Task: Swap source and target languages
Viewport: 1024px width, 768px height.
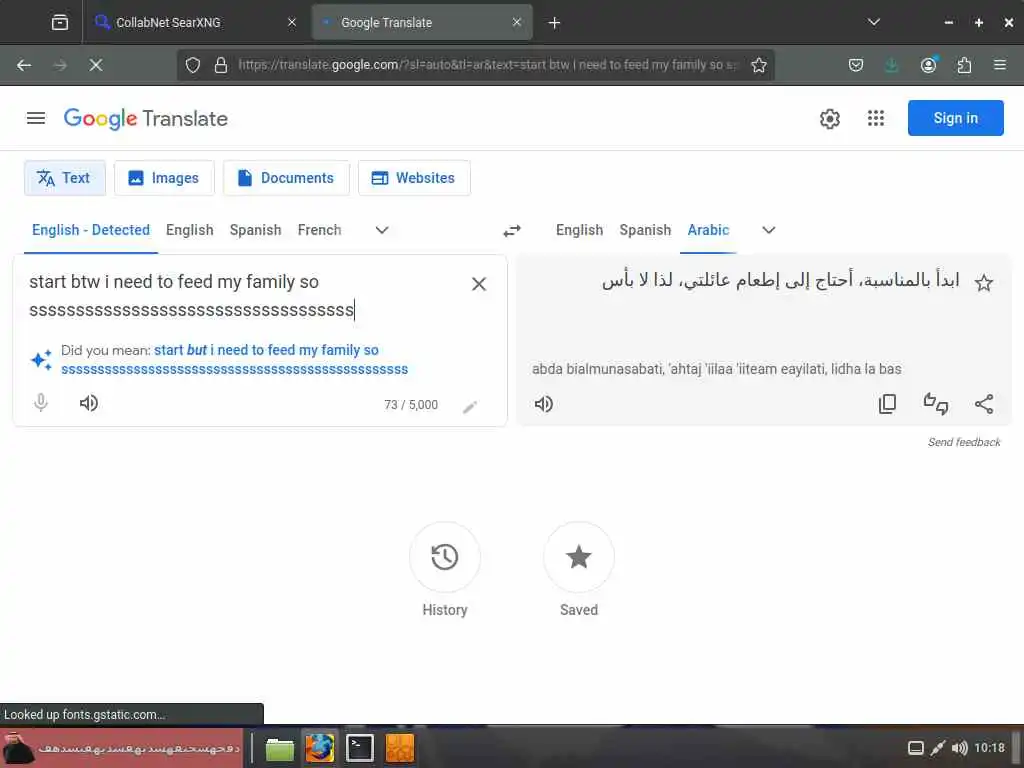Action: click(512, 231)
